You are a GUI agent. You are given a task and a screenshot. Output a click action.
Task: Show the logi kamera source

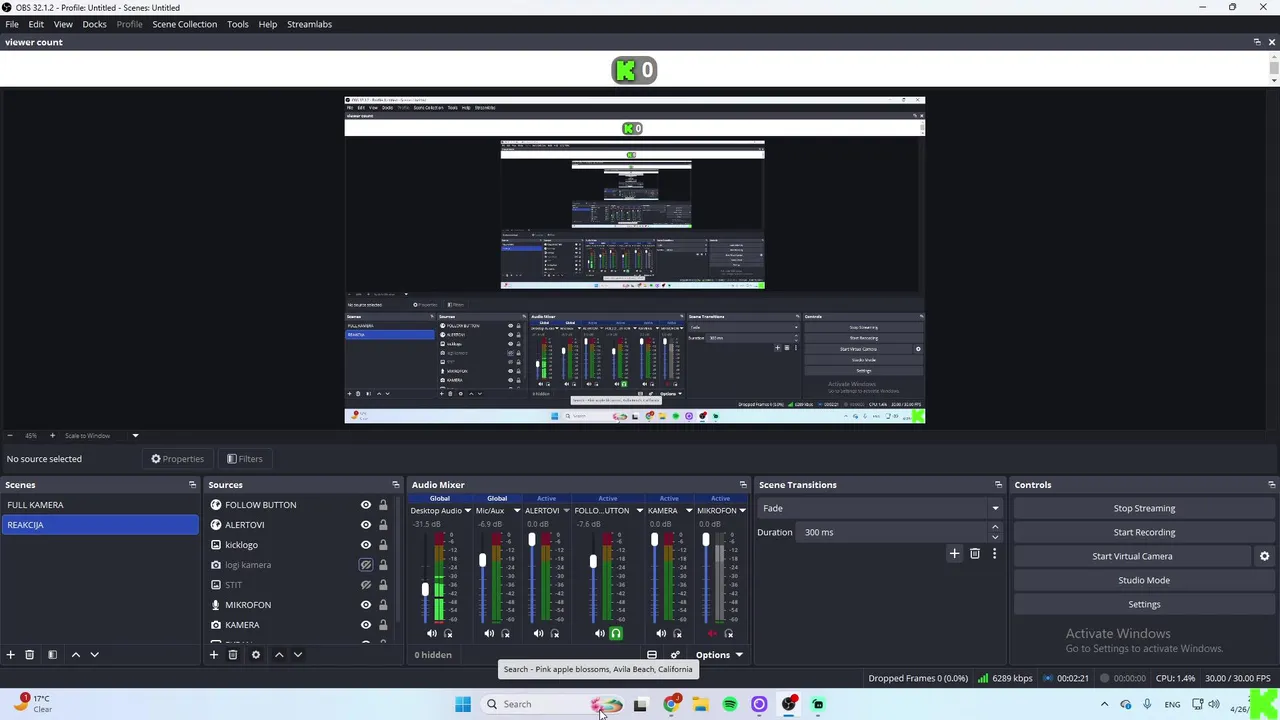coord(366,565)
